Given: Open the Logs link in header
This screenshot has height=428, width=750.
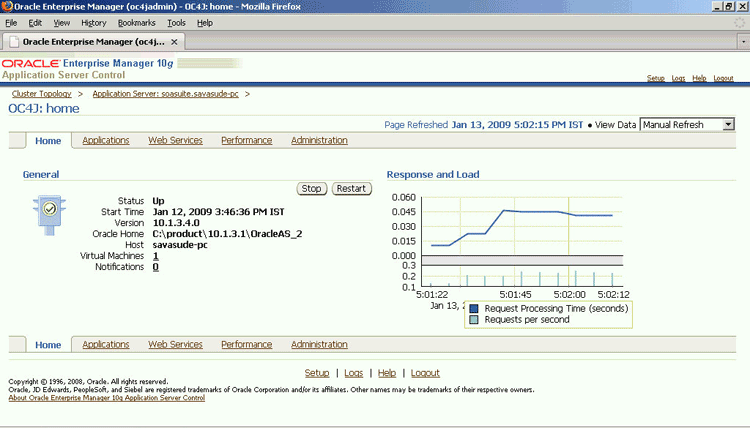Looking at the screenshot, I should tap(678, 78).
